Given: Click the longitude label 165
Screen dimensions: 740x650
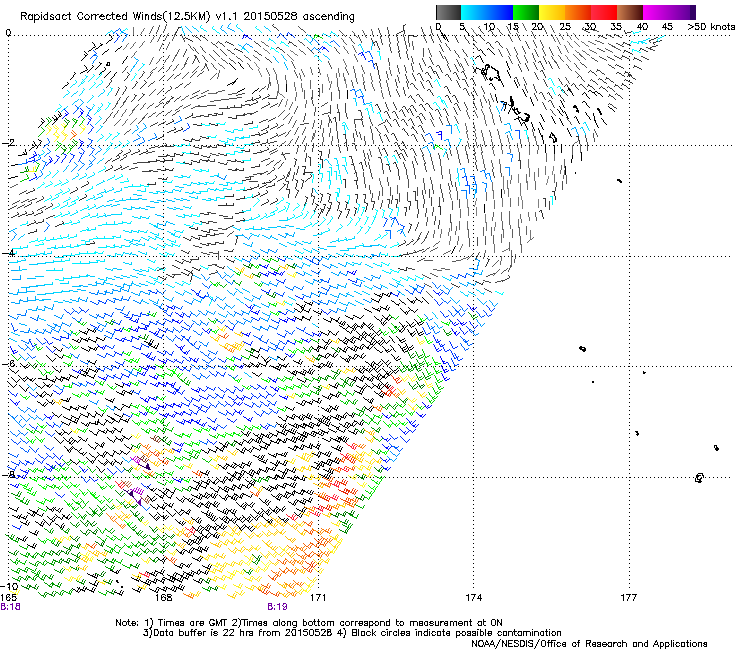Looking at the screenshot, I should pos(8,598).
